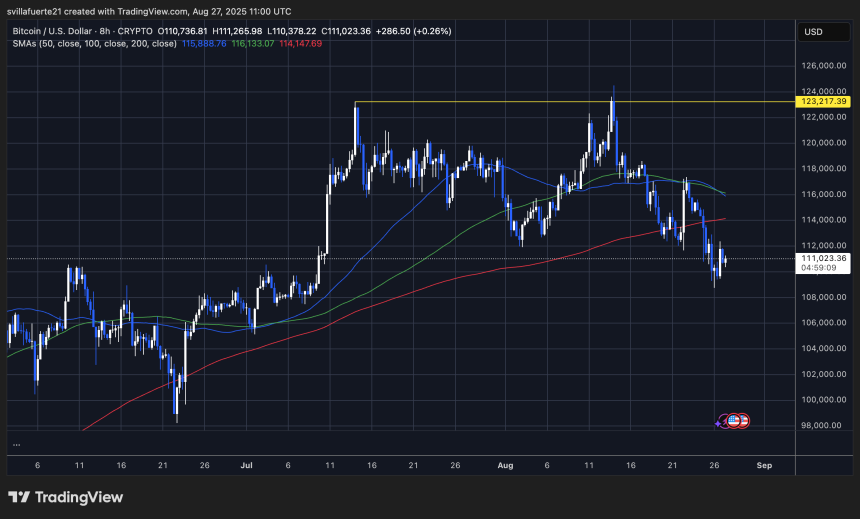This screenshot has height=519, width=860.
Task: Open the USD currency selector
Action: pos(812,33)
